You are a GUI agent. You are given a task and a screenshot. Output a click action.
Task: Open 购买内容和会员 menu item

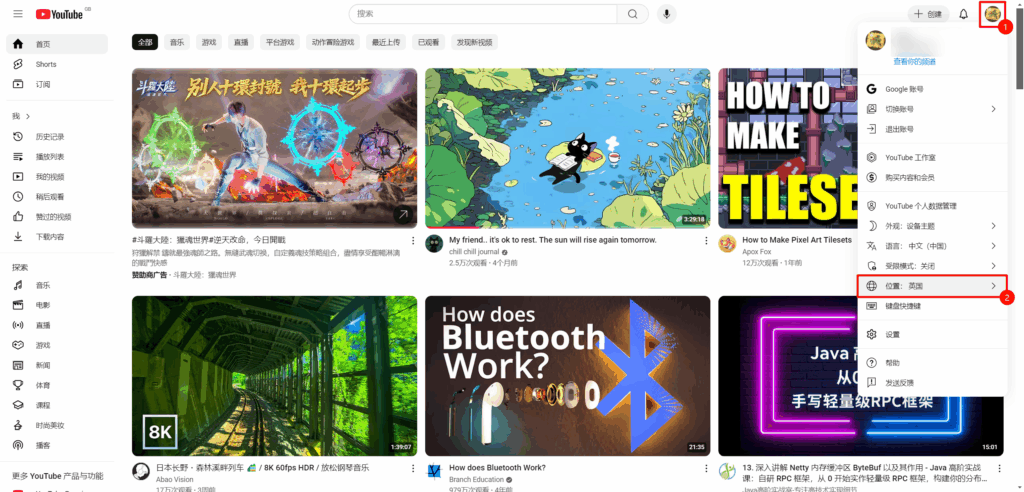coord(933,177)
